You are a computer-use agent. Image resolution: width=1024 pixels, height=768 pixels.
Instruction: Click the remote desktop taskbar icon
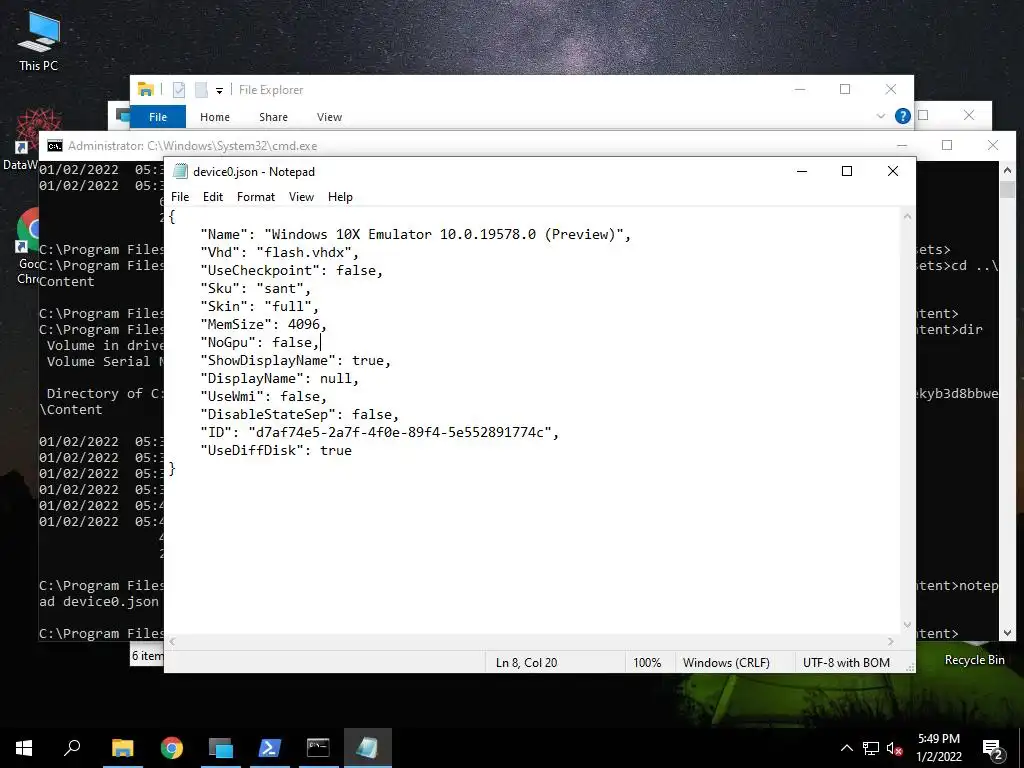click(x=220, y=748)
